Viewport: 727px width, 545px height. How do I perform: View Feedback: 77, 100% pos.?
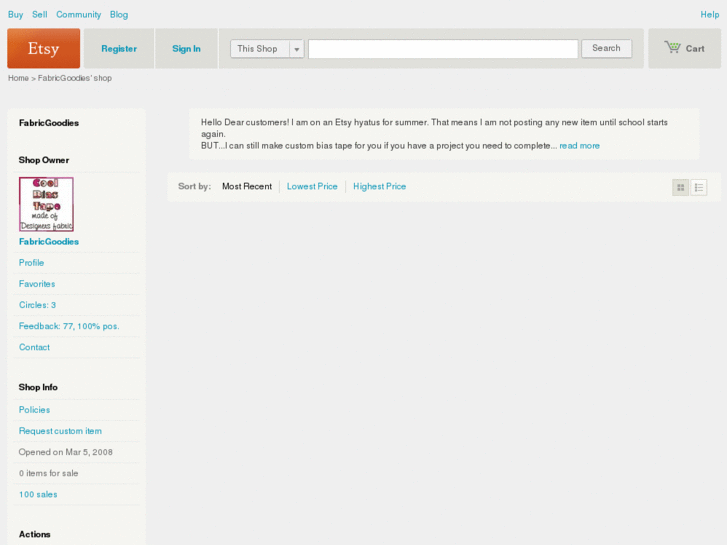[69, 326]
